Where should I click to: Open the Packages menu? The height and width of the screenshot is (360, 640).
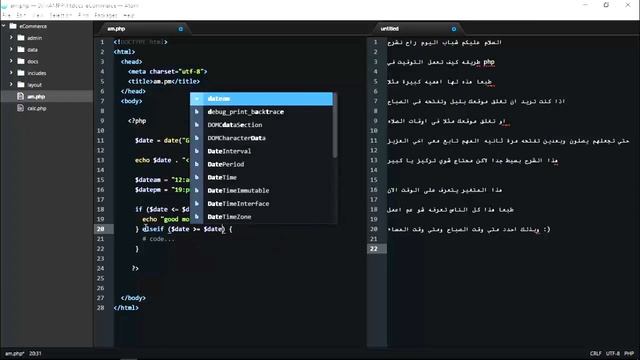coord(106,15)
